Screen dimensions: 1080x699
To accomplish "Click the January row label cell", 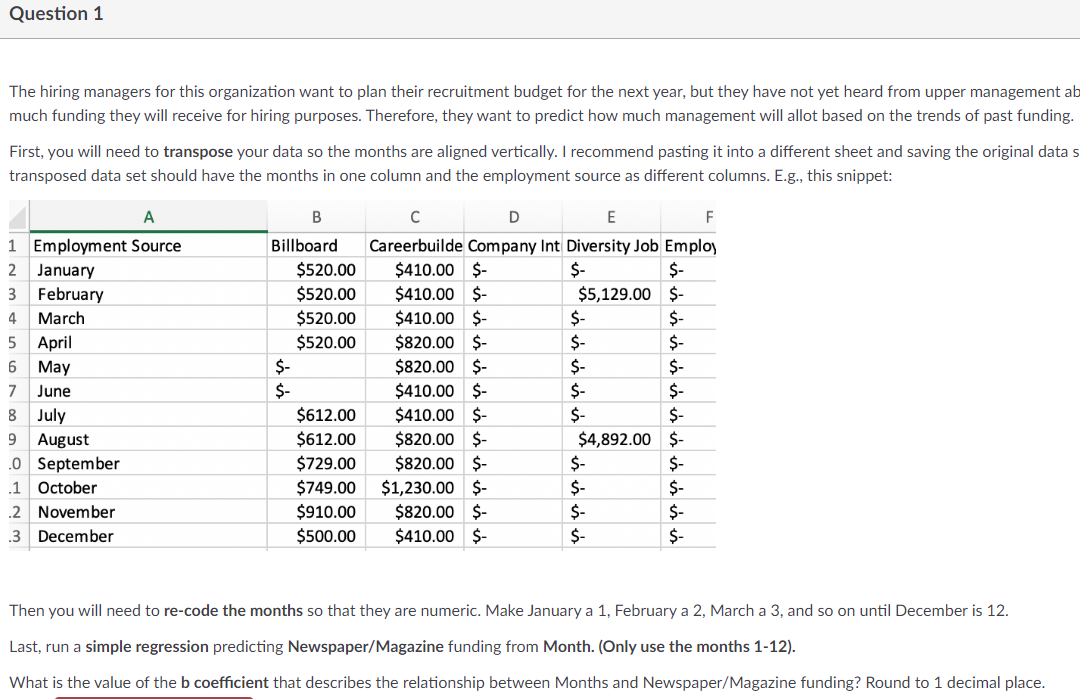I will tap(66, 269).
